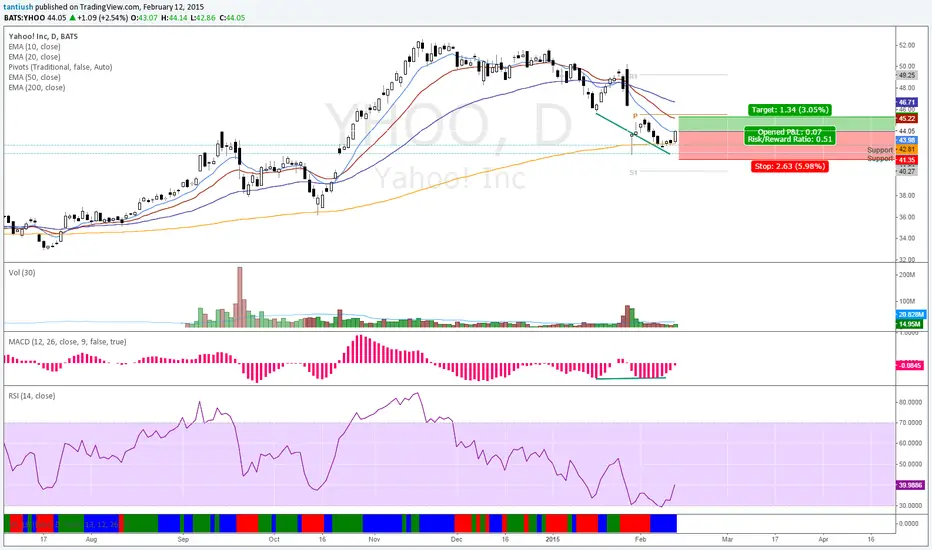Click the 39.9886 RSI value tag
This screenshot has width=932, height=550.
(x=910, y=485)
